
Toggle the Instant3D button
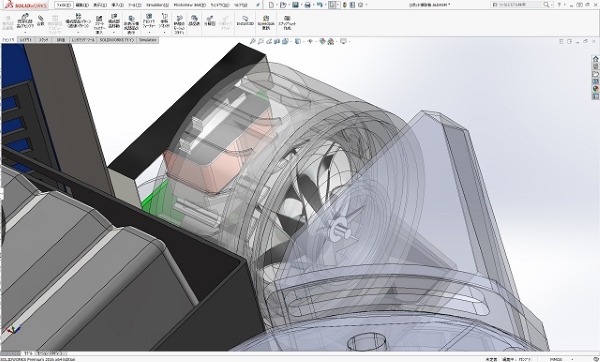click(245, 21)
